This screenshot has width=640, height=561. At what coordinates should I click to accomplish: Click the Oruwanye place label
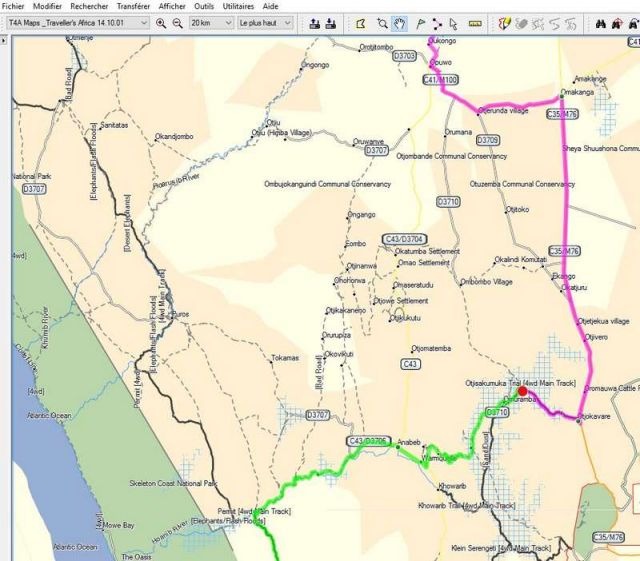tap(368, 142)
